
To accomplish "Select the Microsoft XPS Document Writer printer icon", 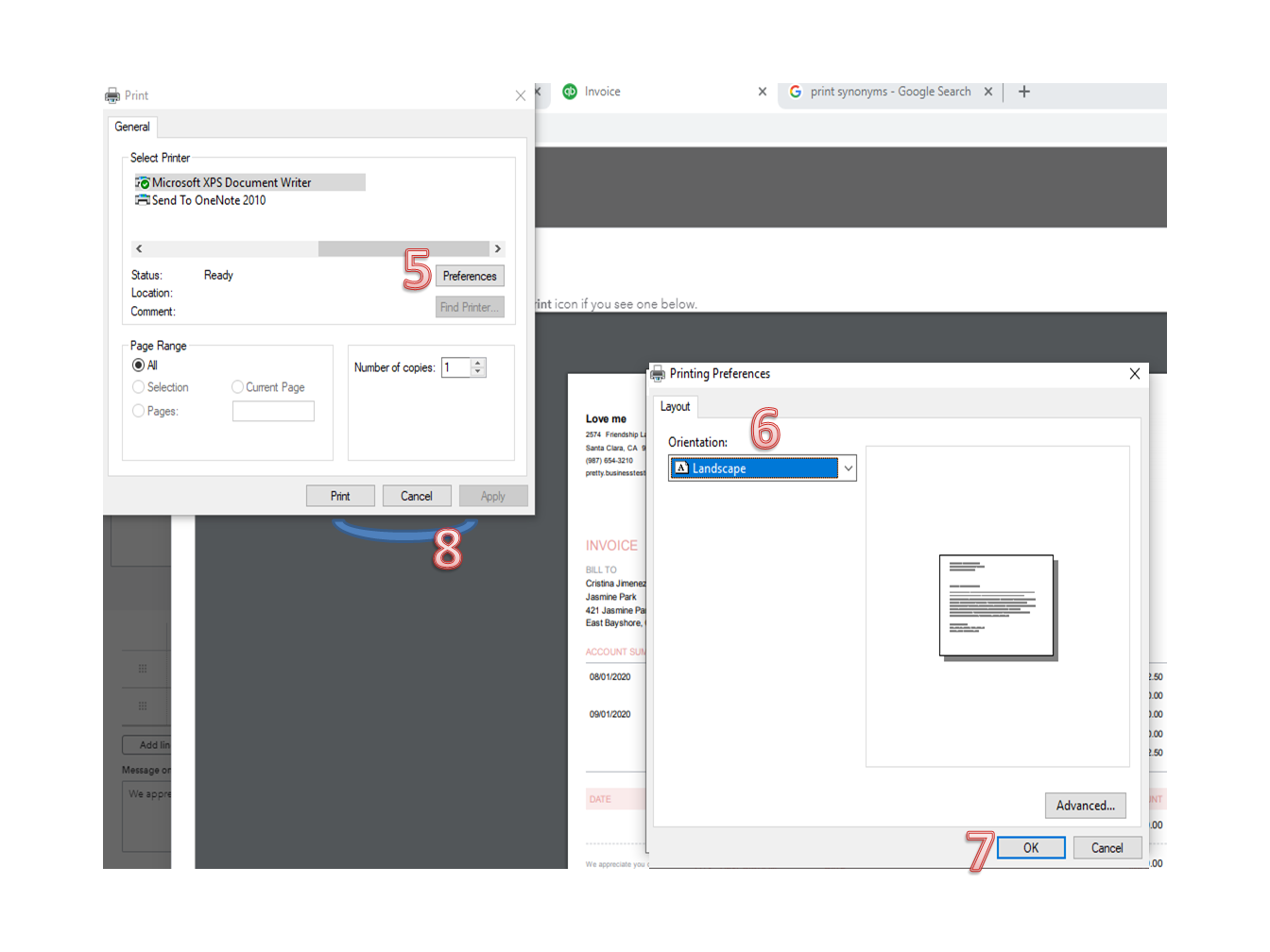I will pyautogui.click(x=142, y=181).
